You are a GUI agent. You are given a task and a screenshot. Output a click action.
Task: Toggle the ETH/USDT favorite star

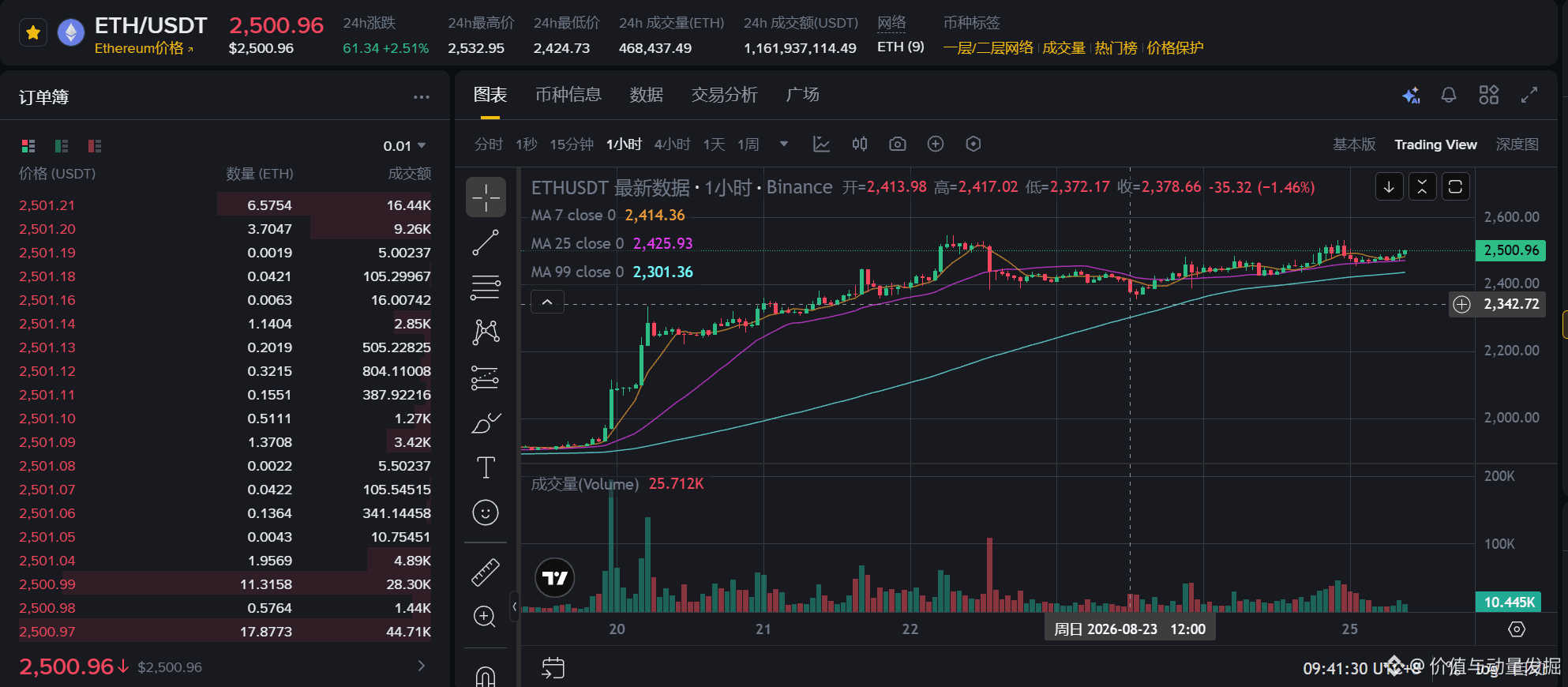point(33,33)
